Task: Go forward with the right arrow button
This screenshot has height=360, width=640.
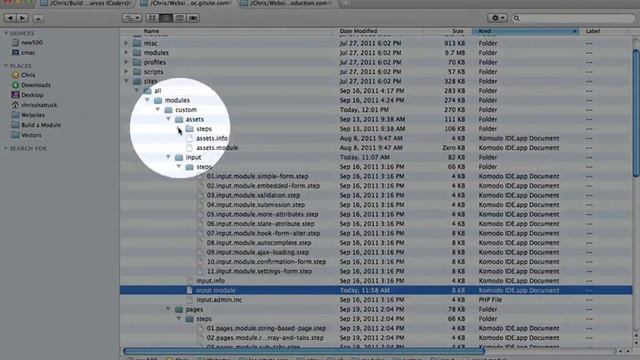Action: point(22,18)
